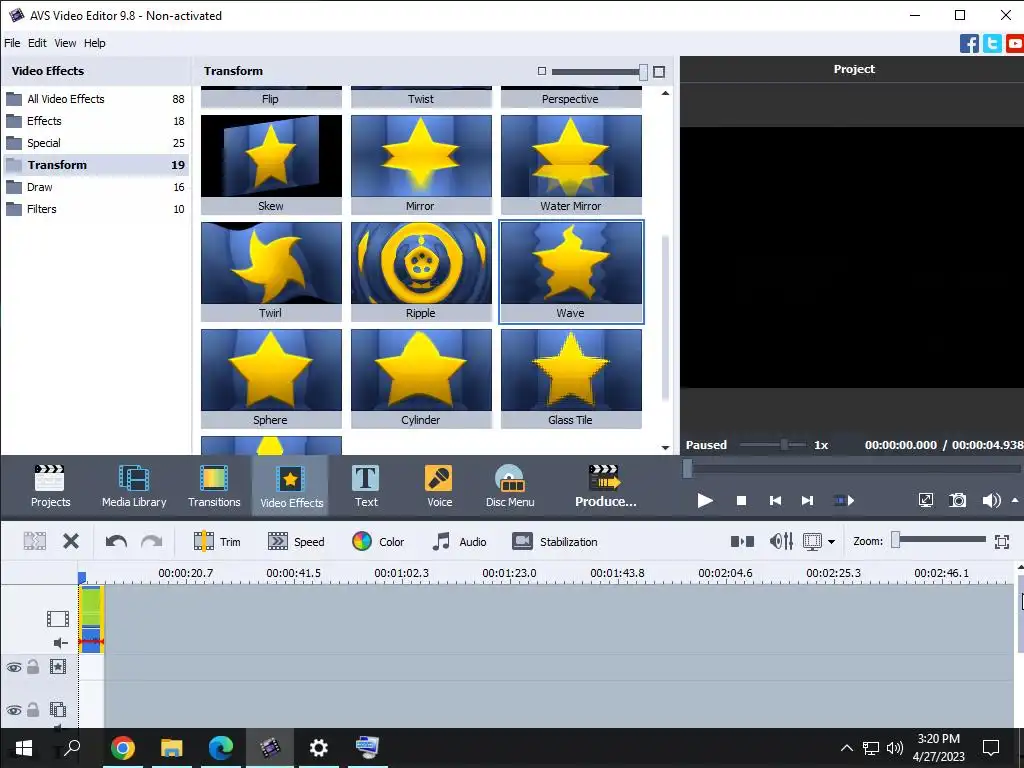Open the File menu
Viewport: 1024px width, 768px height.
click(12, 43)
